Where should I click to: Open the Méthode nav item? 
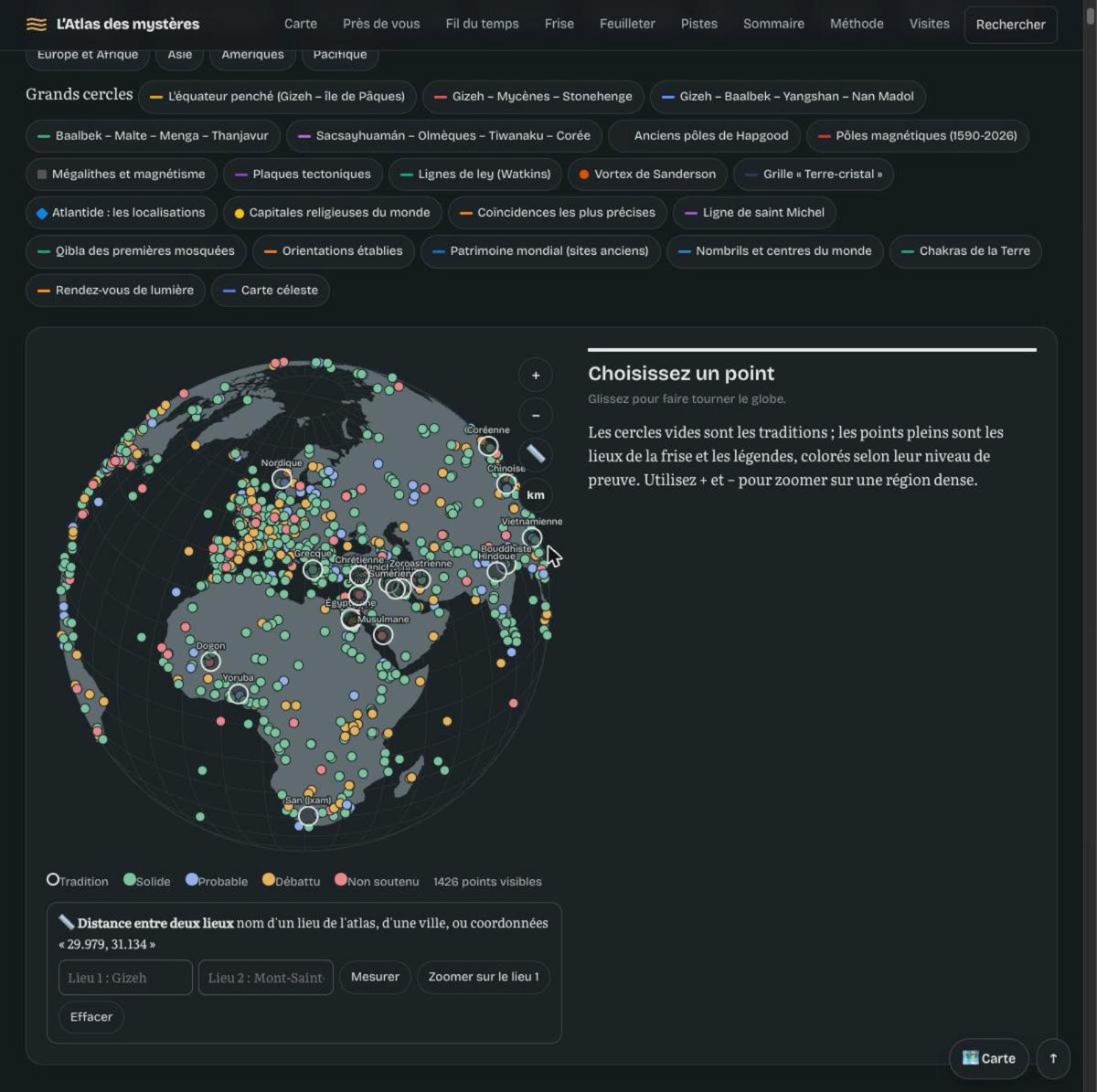coord(856,24)
